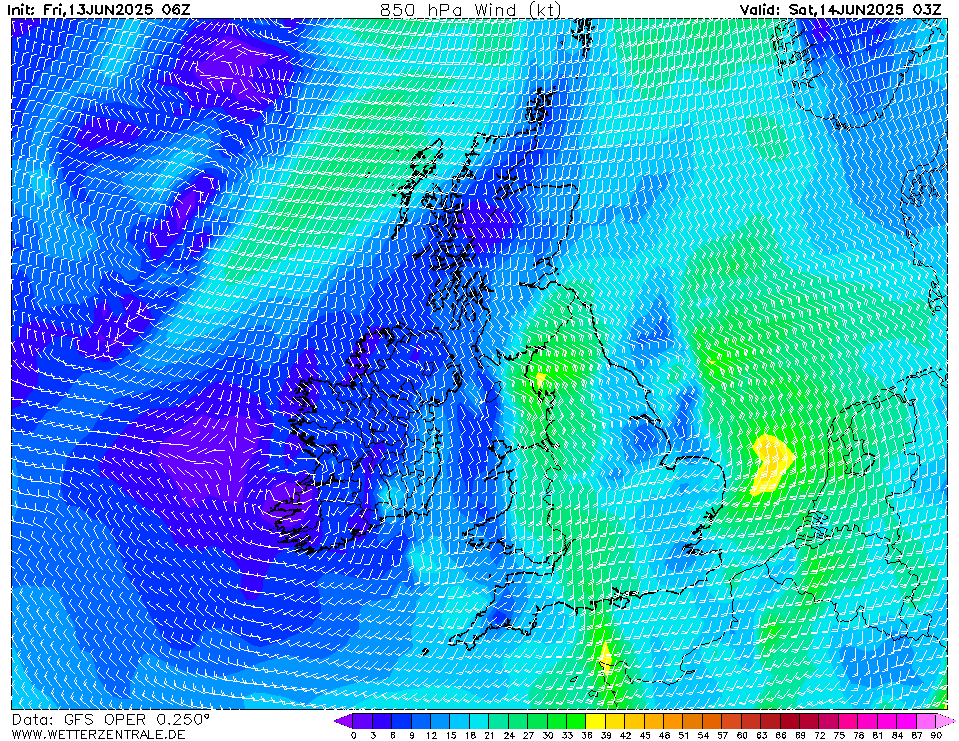Click the 'Data: GFS OPER 0.250°' text

click(x=111, y=720)
